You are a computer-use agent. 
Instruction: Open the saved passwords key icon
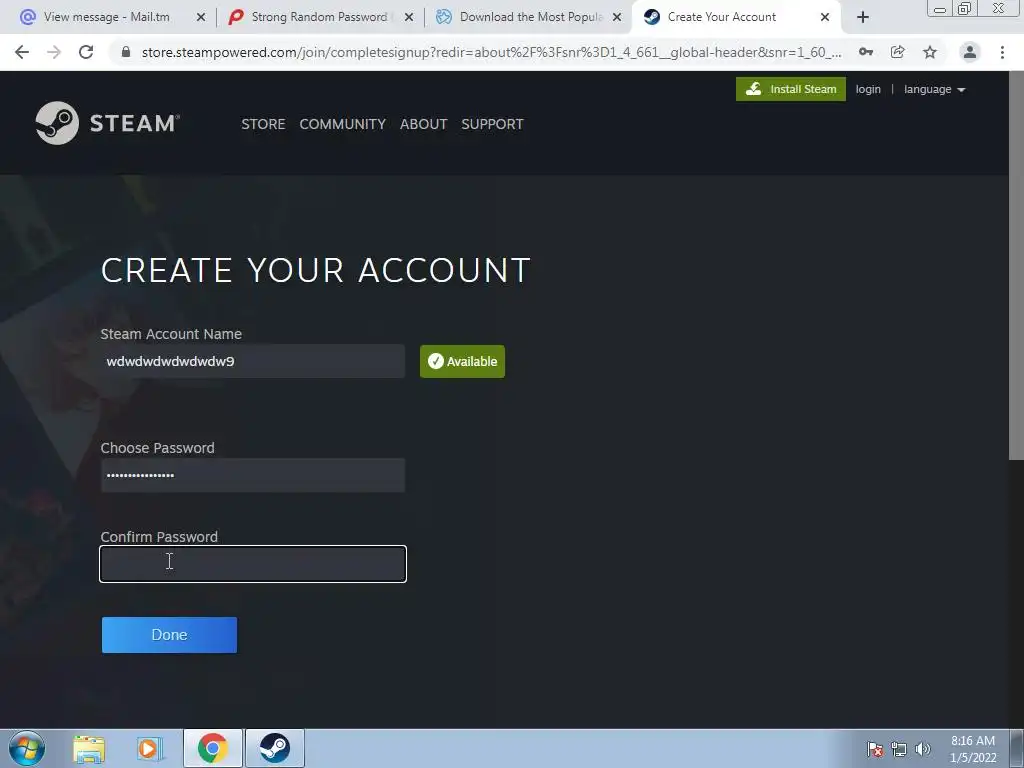[x=866, y=52]
